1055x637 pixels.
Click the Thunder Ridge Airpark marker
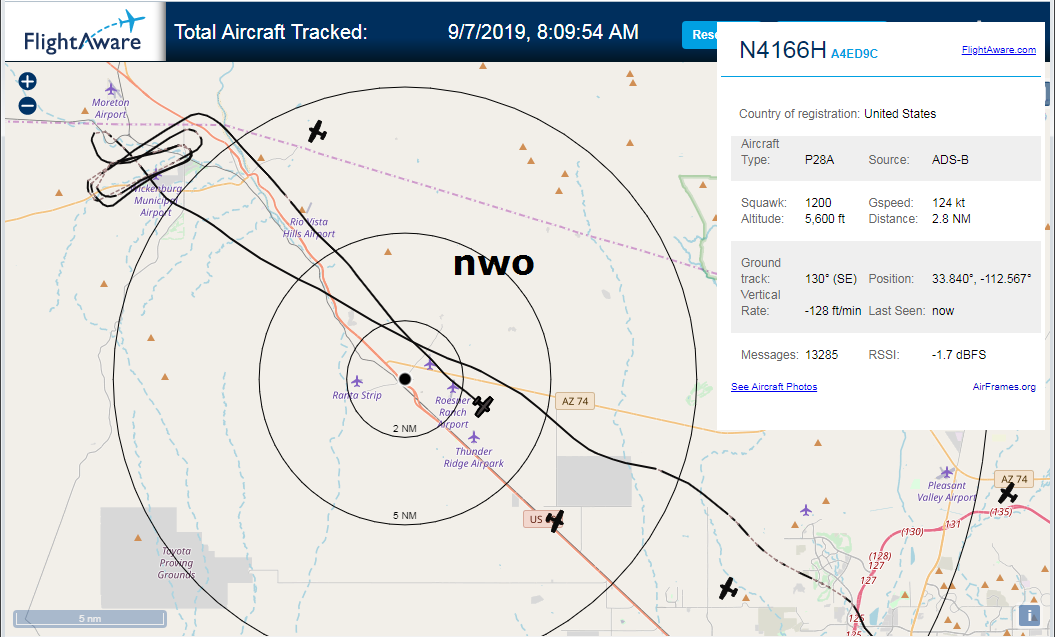pyautogui.click(x=474, y=437)
